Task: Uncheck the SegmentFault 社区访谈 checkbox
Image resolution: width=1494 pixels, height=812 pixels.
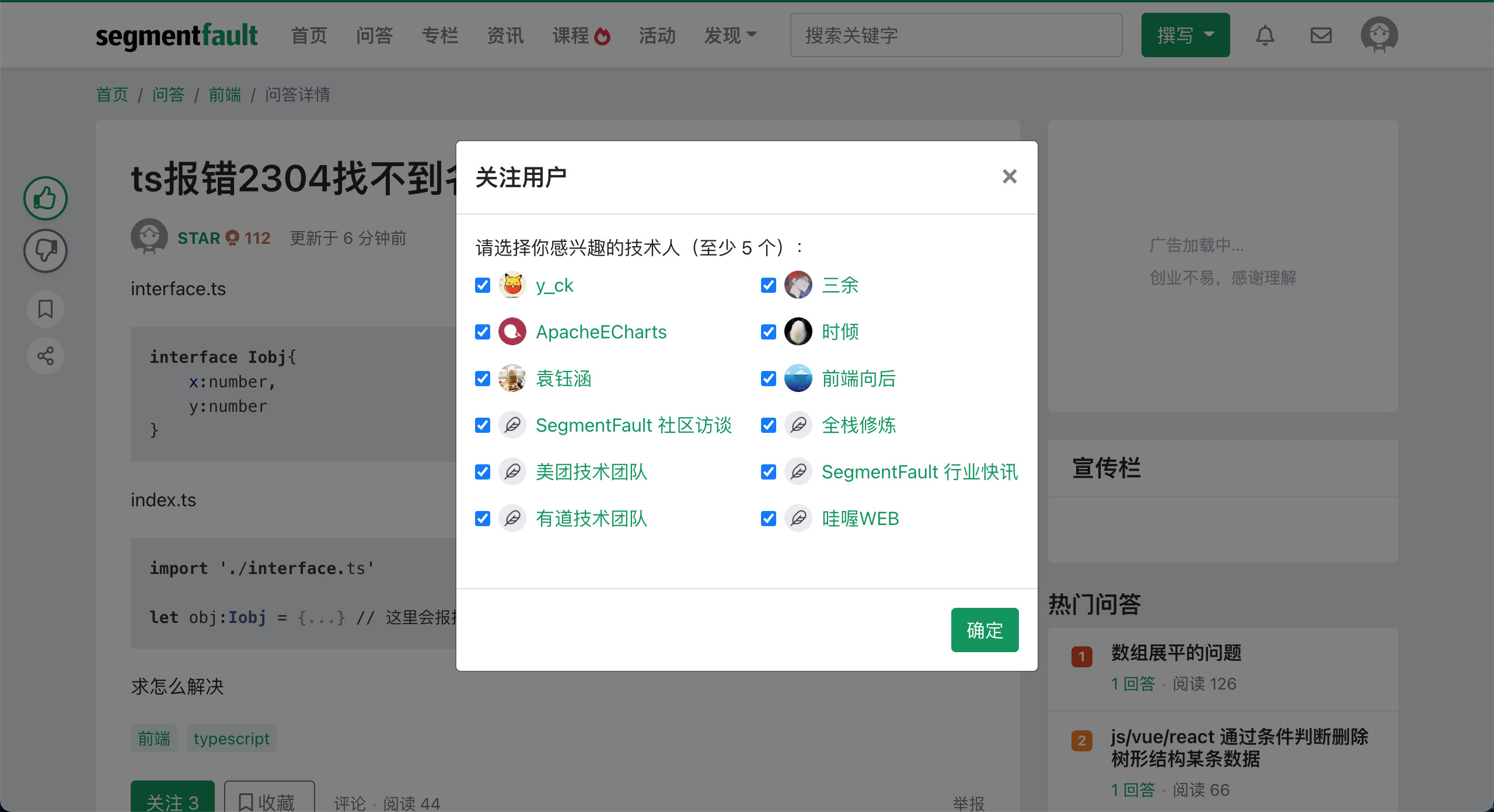Action: pyautogui.click(x=483, y=425)
